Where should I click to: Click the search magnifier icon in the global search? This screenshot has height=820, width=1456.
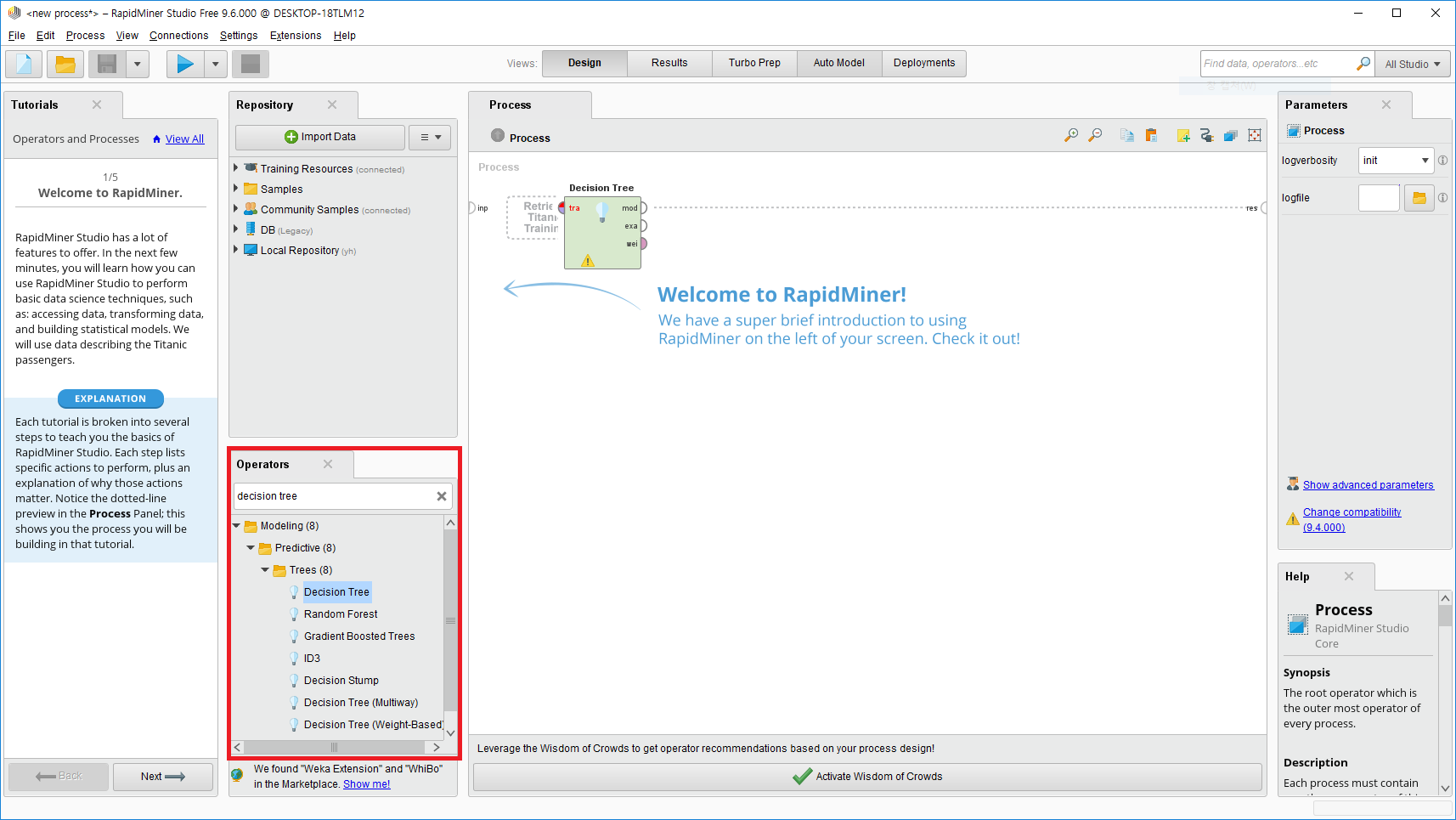(x=1363, y=64)
